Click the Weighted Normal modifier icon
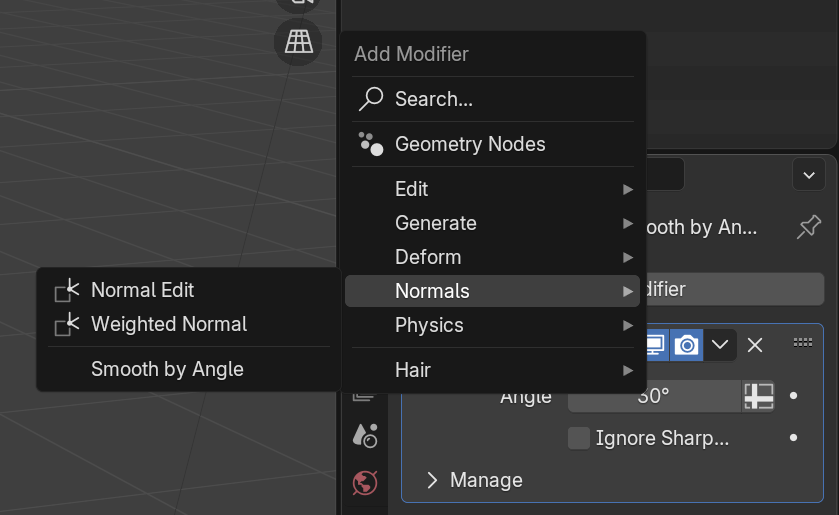Image resolution: width=839 pixels, height=515 pixels. click(x=67, y=324)
